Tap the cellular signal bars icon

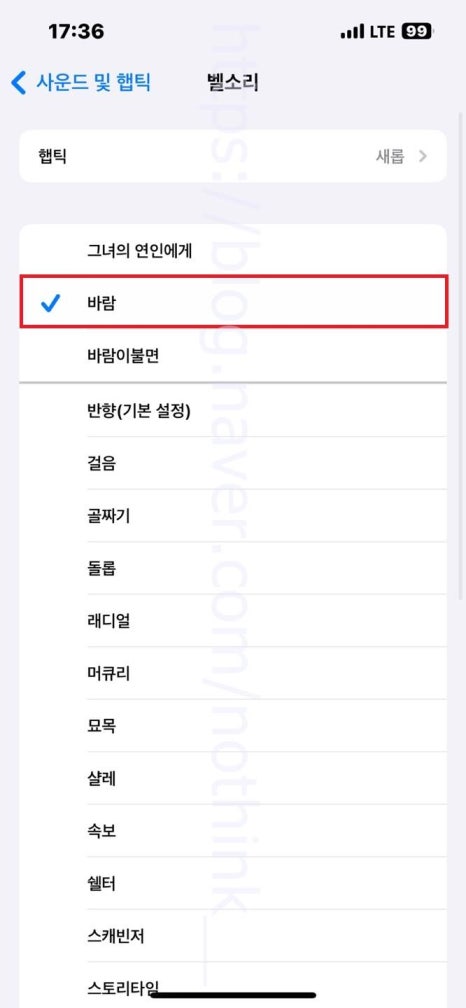tap(353, 32)
